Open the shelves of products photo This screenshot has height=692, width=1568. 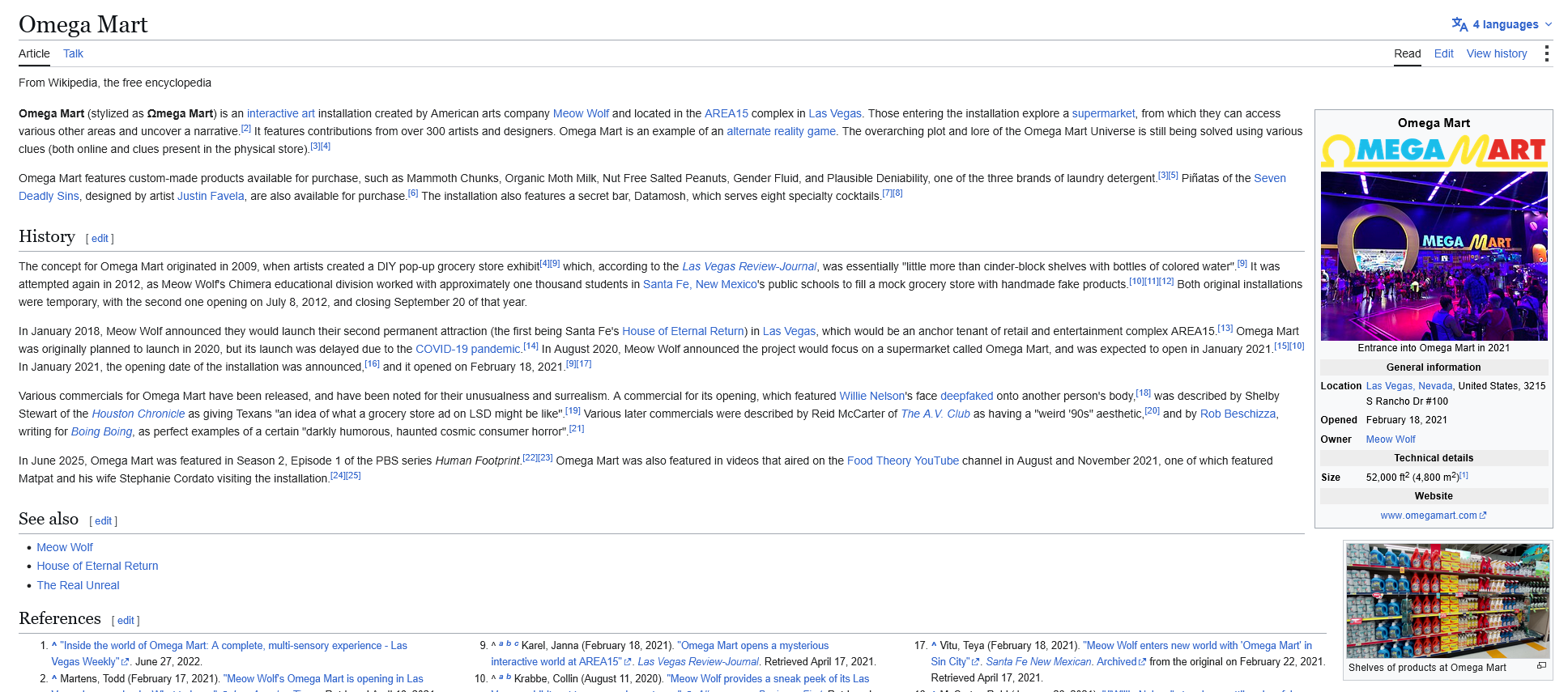[x=1447, y=601]
